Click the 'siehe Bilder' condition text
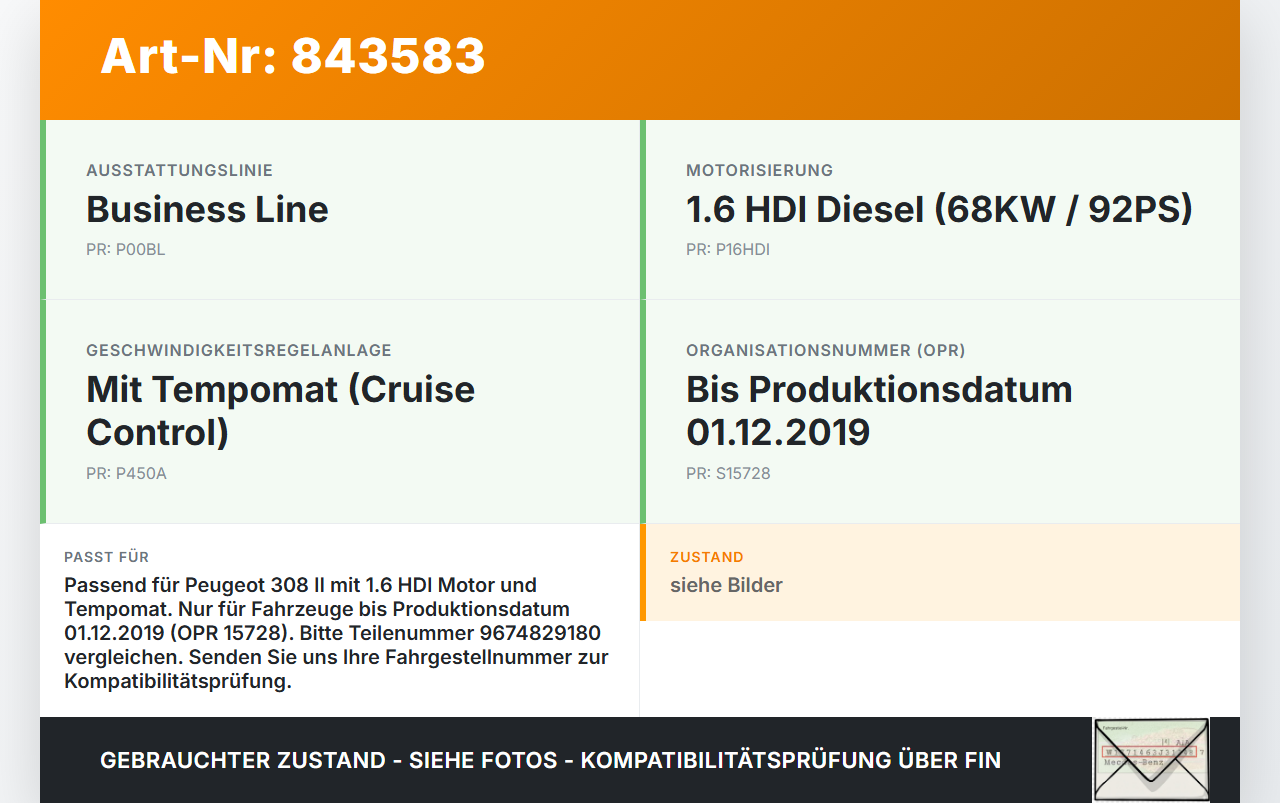The width and height of the screenshot is (1280, 803). tap(726, 585)
